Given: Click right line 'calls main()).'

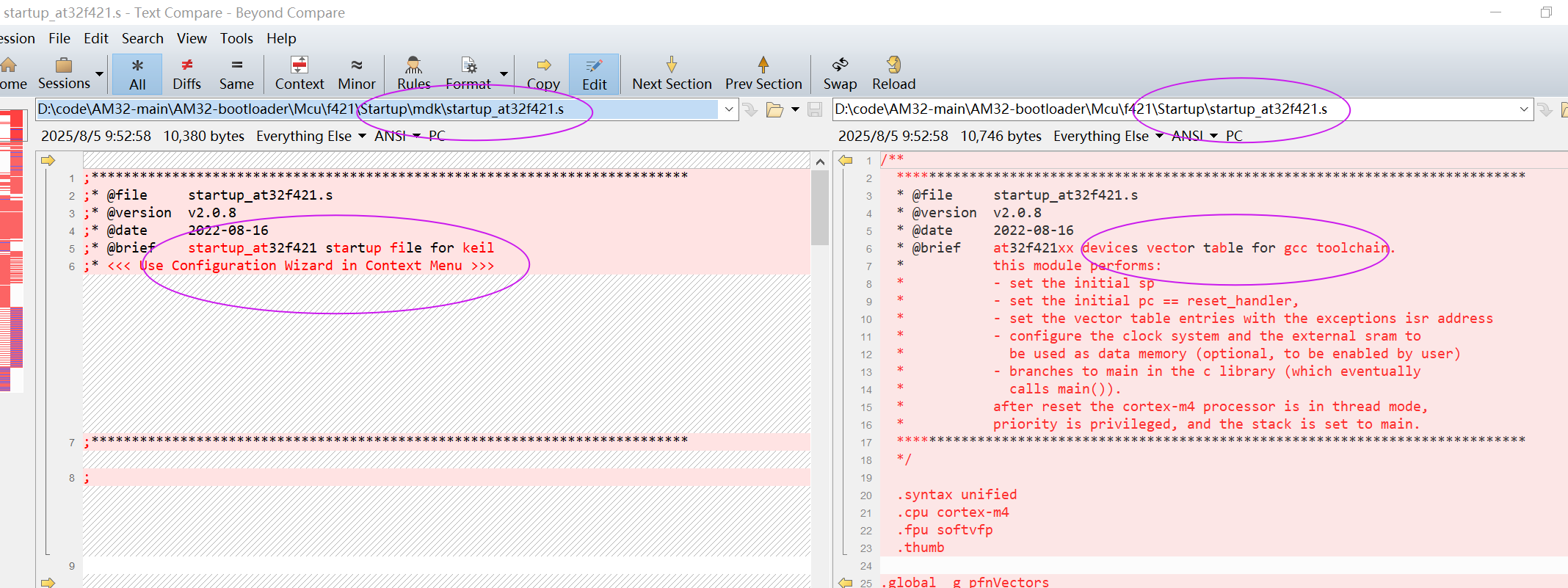Looking at the screenshot, I should (1065, 389).
